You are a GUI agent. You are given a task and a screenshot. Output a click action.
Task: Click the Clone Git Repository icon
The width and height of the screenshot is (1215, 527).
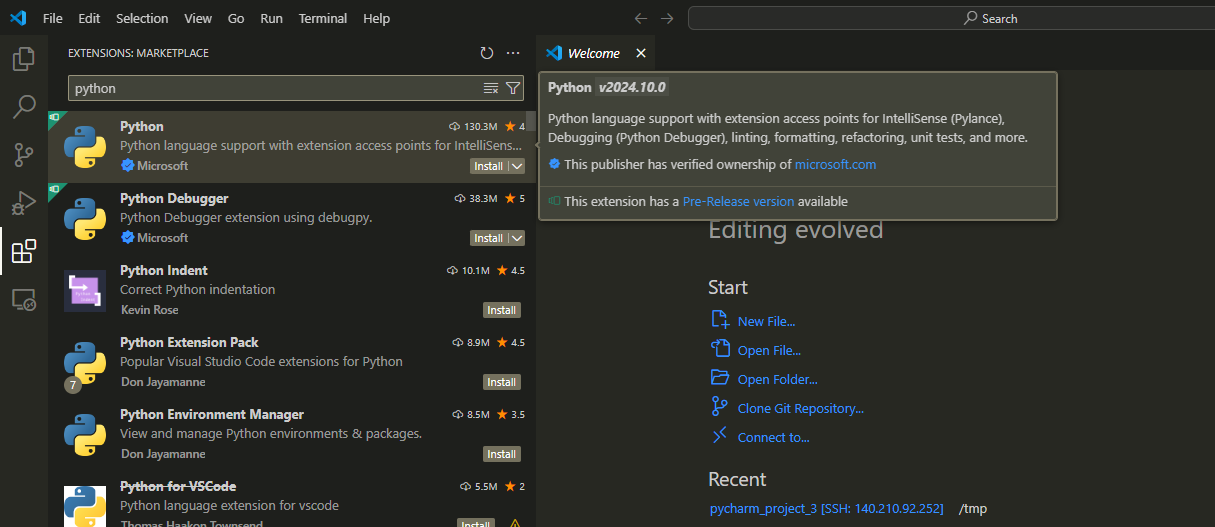(720, 407)
